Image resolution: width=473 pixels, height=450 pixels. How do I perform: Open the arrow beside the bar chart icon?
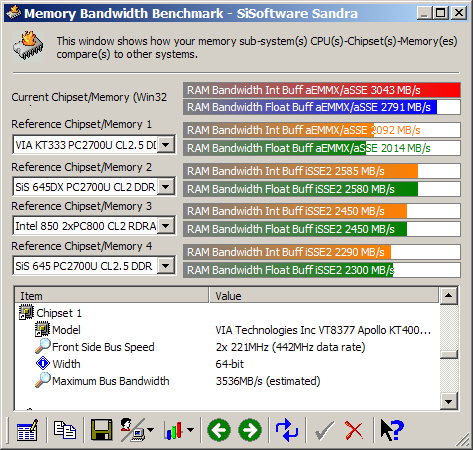pyautogui.click(x=190, y=430)
